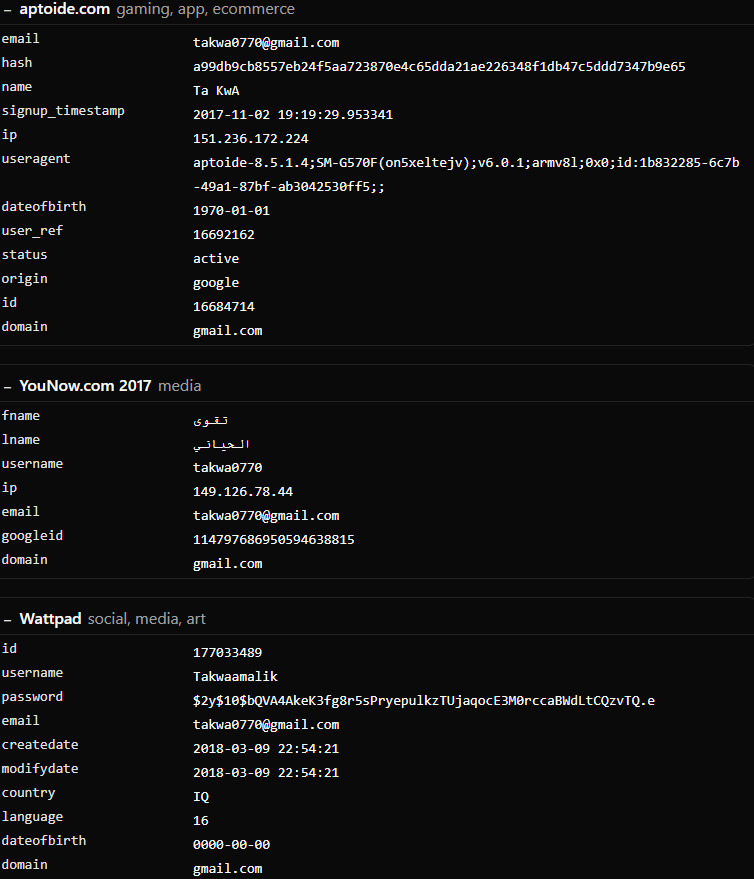Click the language field label
This screenshot has width=754, height=879.
tap(32, 817)
